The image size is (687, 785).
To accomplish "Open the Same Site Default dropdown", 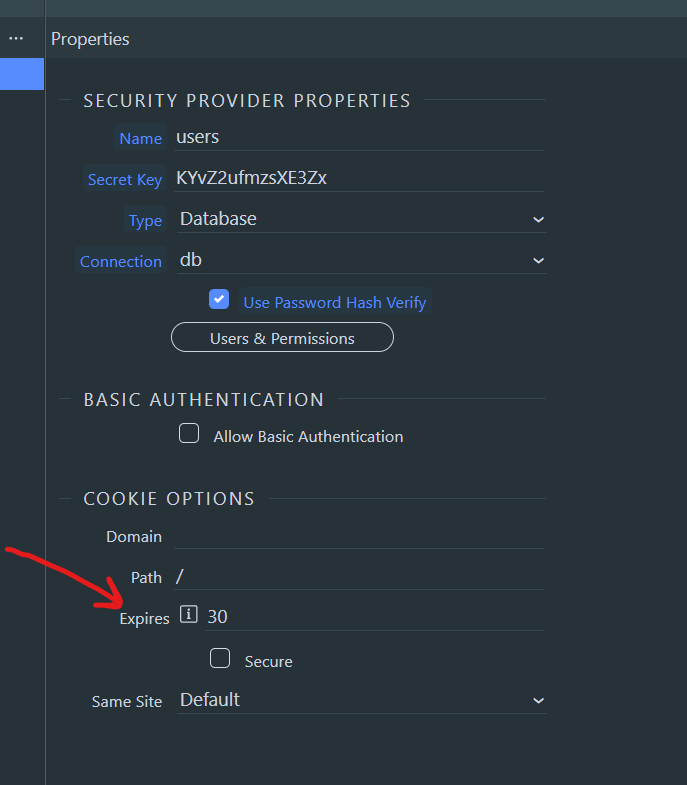I will (361, 700).
